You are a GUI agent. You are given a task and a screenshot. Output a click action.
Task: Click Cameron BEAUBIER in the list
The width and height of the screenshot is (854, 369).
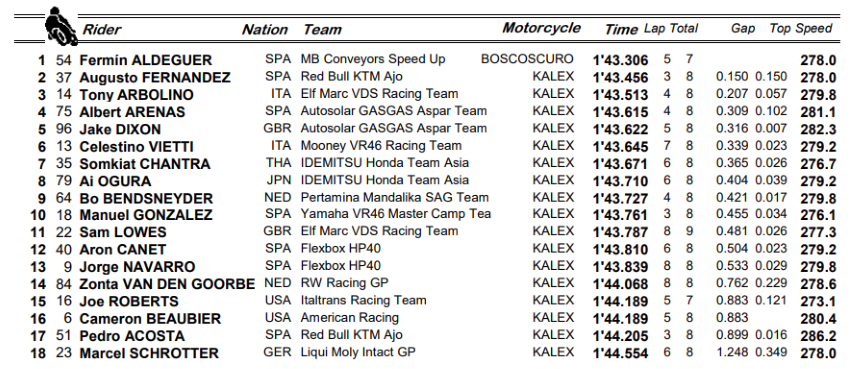[x=150, y=318]
